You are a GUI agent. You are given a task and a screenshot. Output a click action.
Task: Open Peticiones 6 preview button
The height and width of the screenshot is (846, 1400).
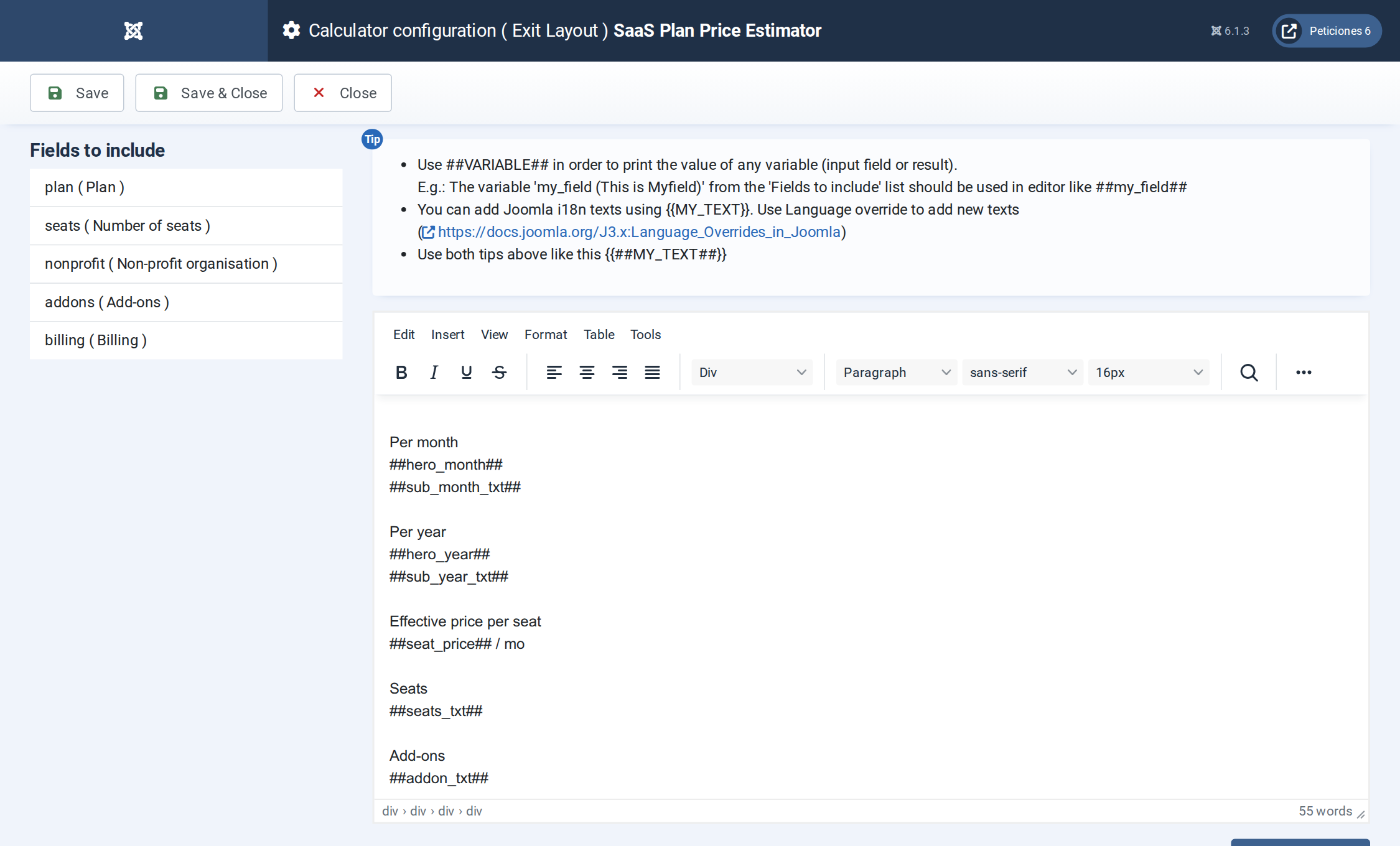pos(1327,30)
